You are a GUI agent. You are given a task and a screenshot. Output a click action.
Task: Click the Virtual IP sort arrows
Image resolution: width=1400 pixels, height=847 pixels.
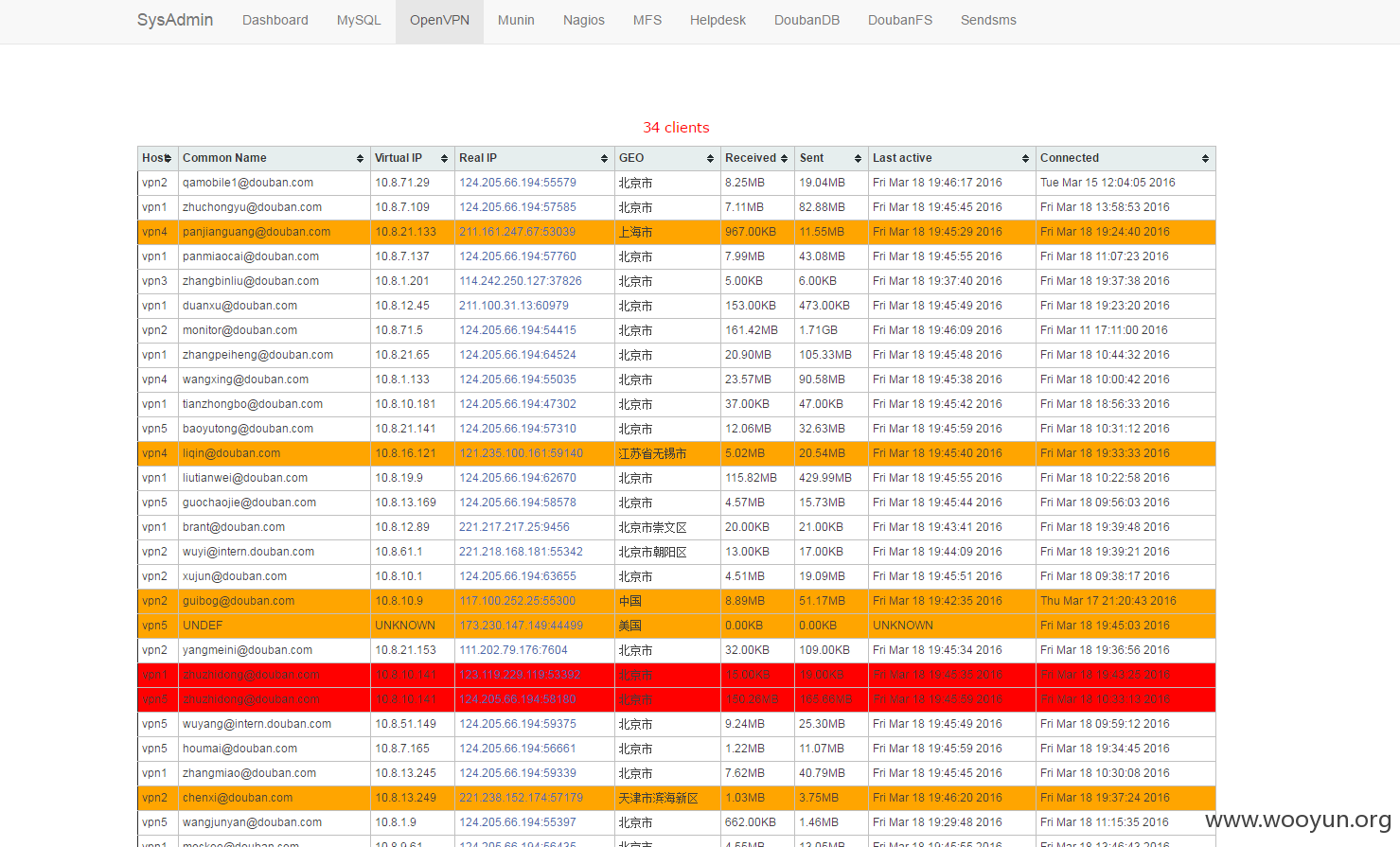tap(444, 158)
